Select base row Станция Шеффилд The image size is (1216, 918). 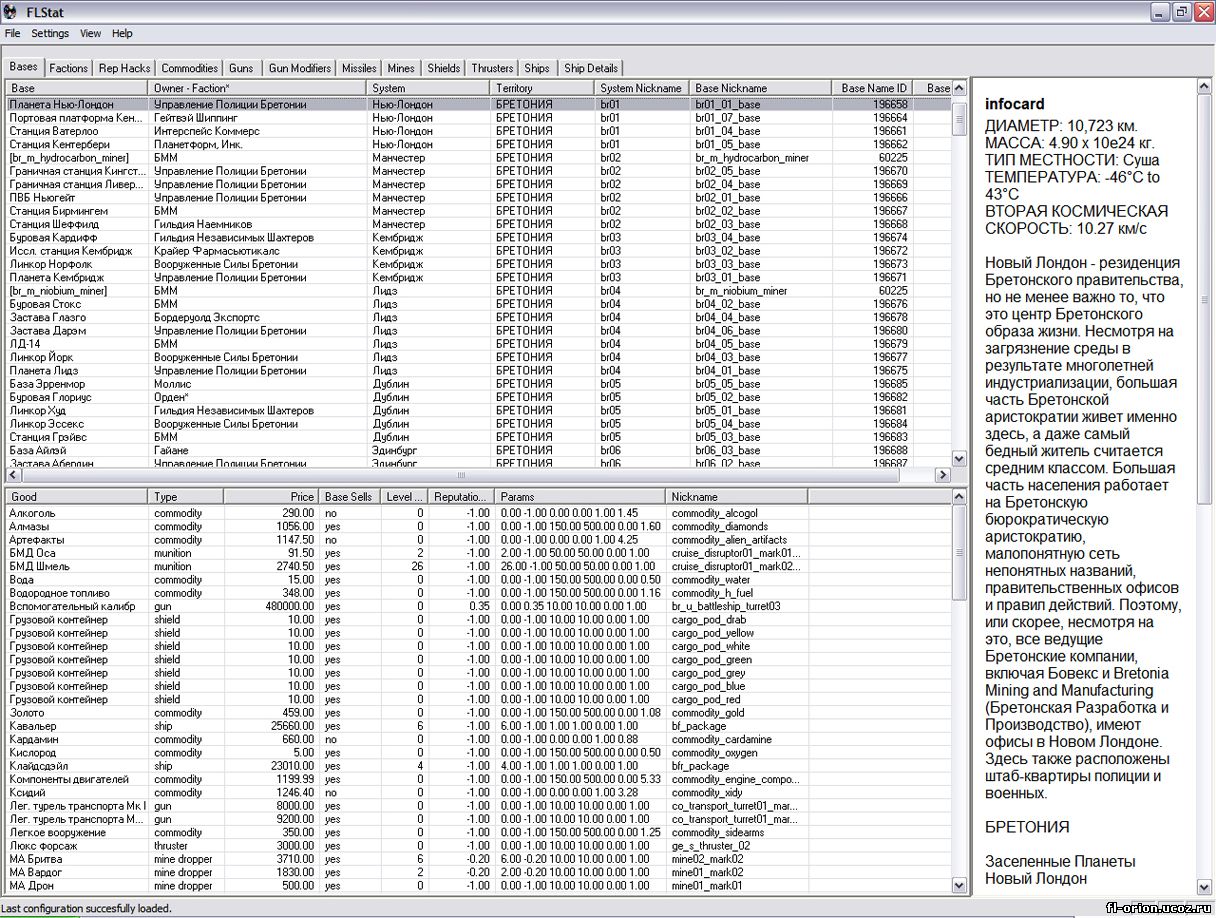pyautogui.click(x=478, y=224)
